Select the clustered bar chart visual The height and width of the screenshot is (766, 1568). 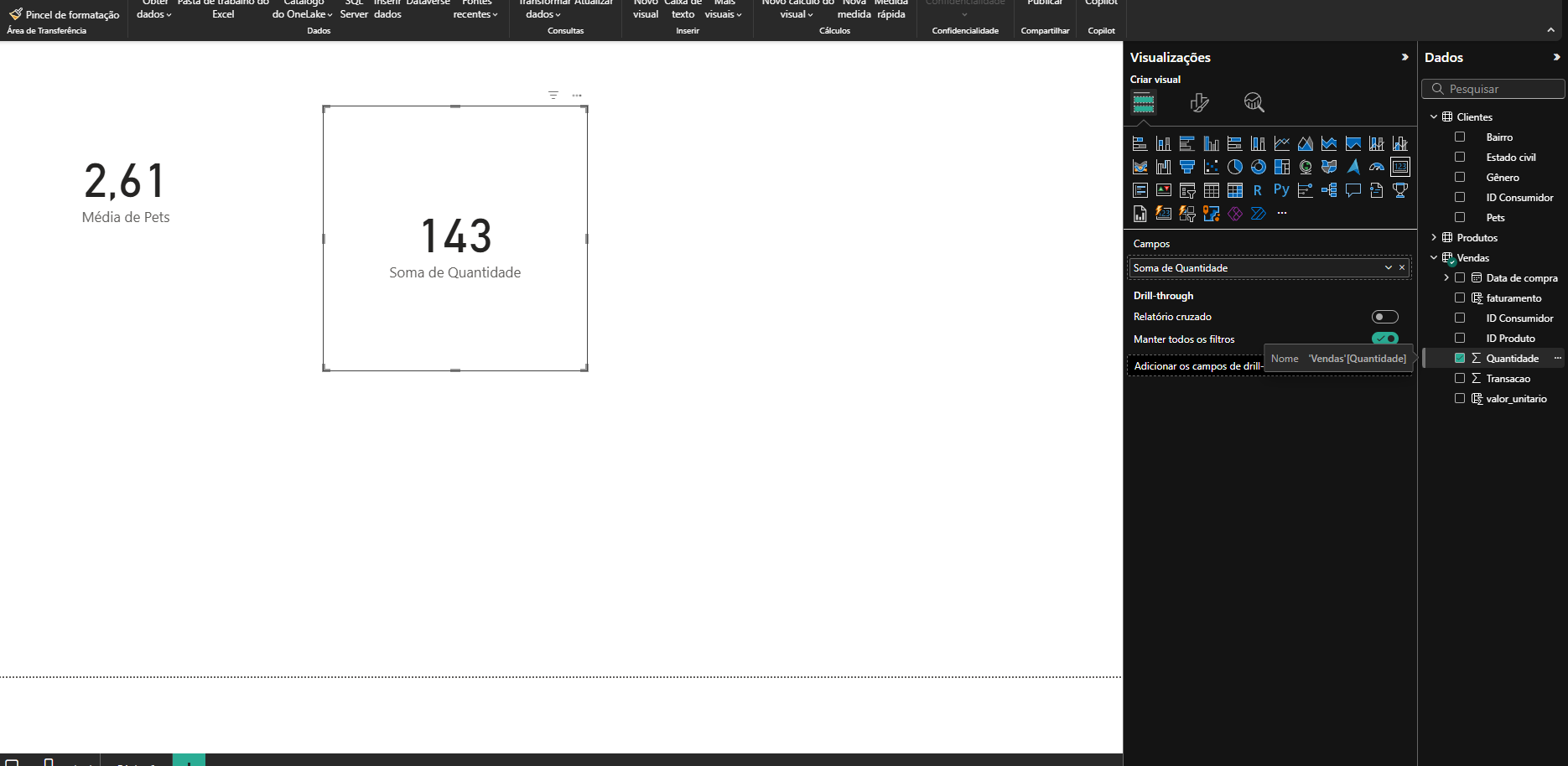tap(1187, 144)
